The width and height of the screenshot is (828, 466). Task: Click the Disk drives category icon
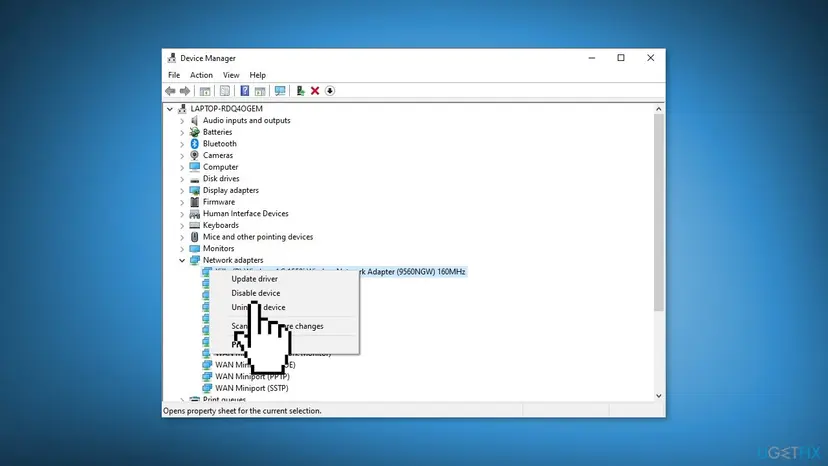coord(194,179)
